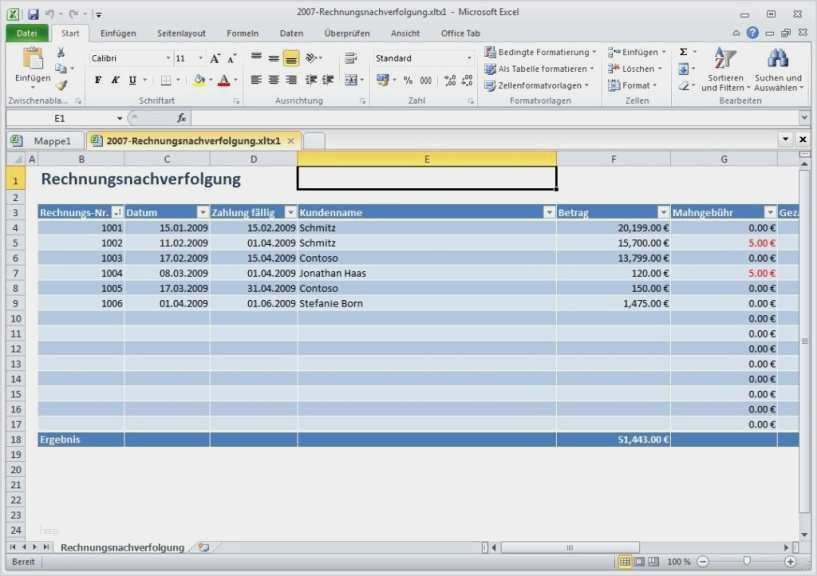The image size is (817, 576).
Task: Toggle middle vertical alignment
Action: (274, 58)
